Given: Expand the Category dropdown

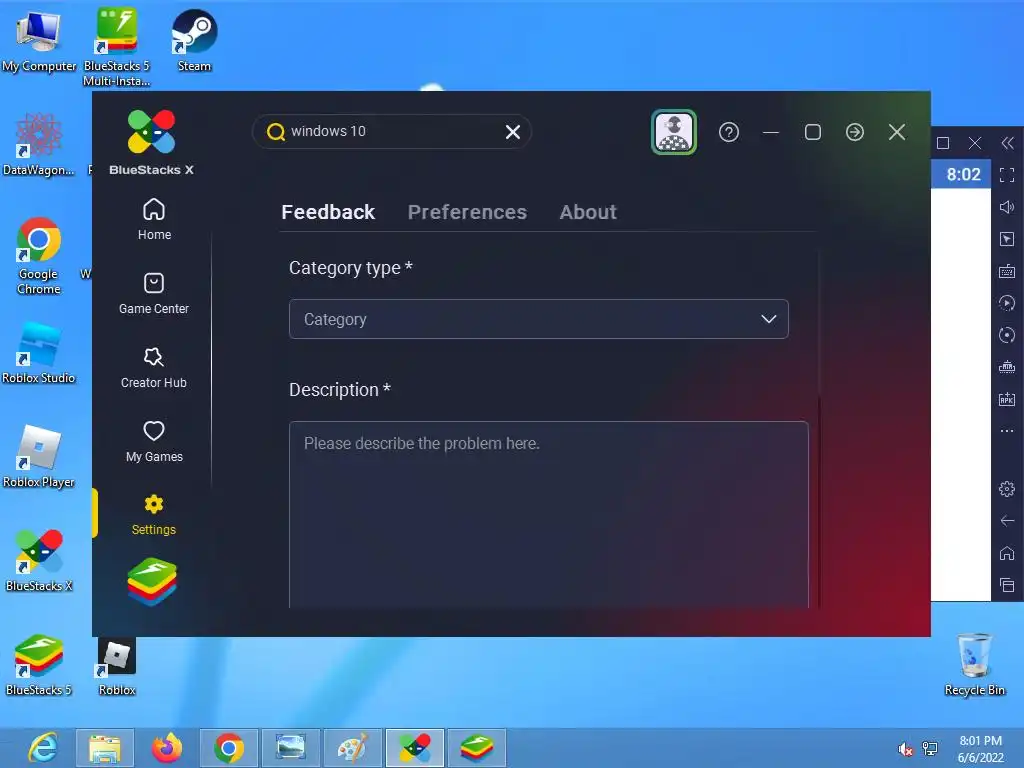Looking at the screenshot, I should pyautogui.click(x=539, y=319).
